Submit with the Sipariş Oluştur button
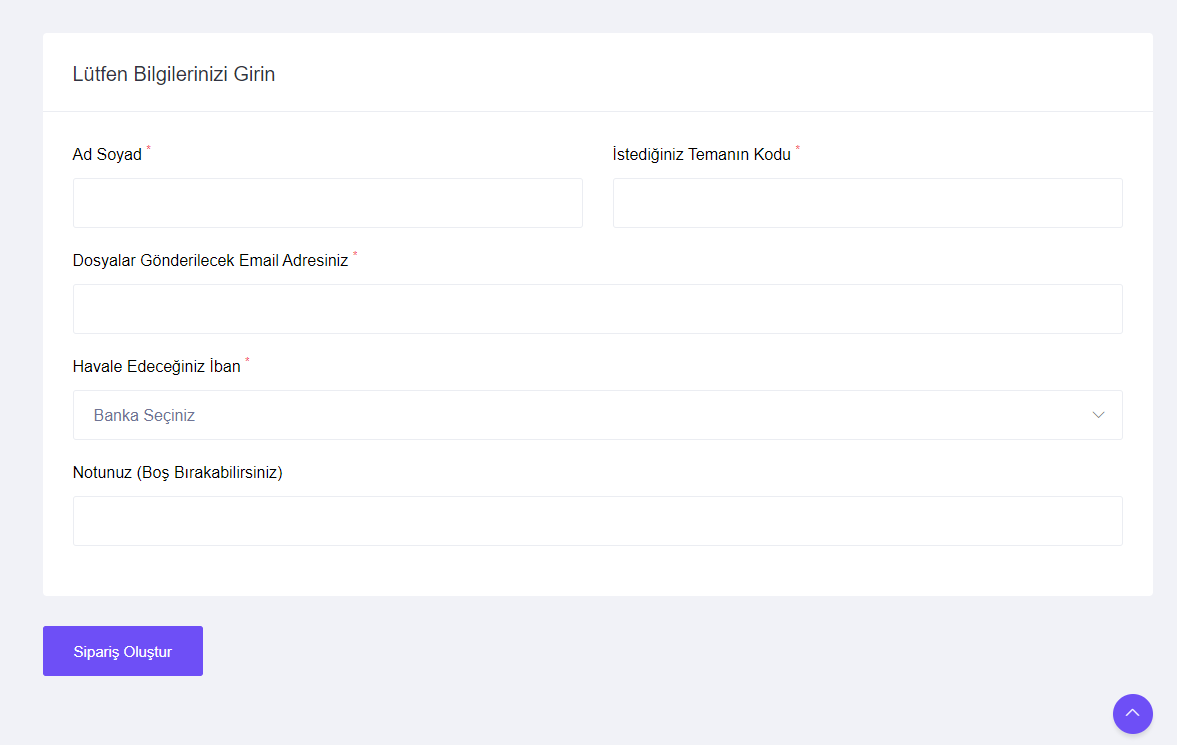 pyautogui.click(x=122, y=651)
